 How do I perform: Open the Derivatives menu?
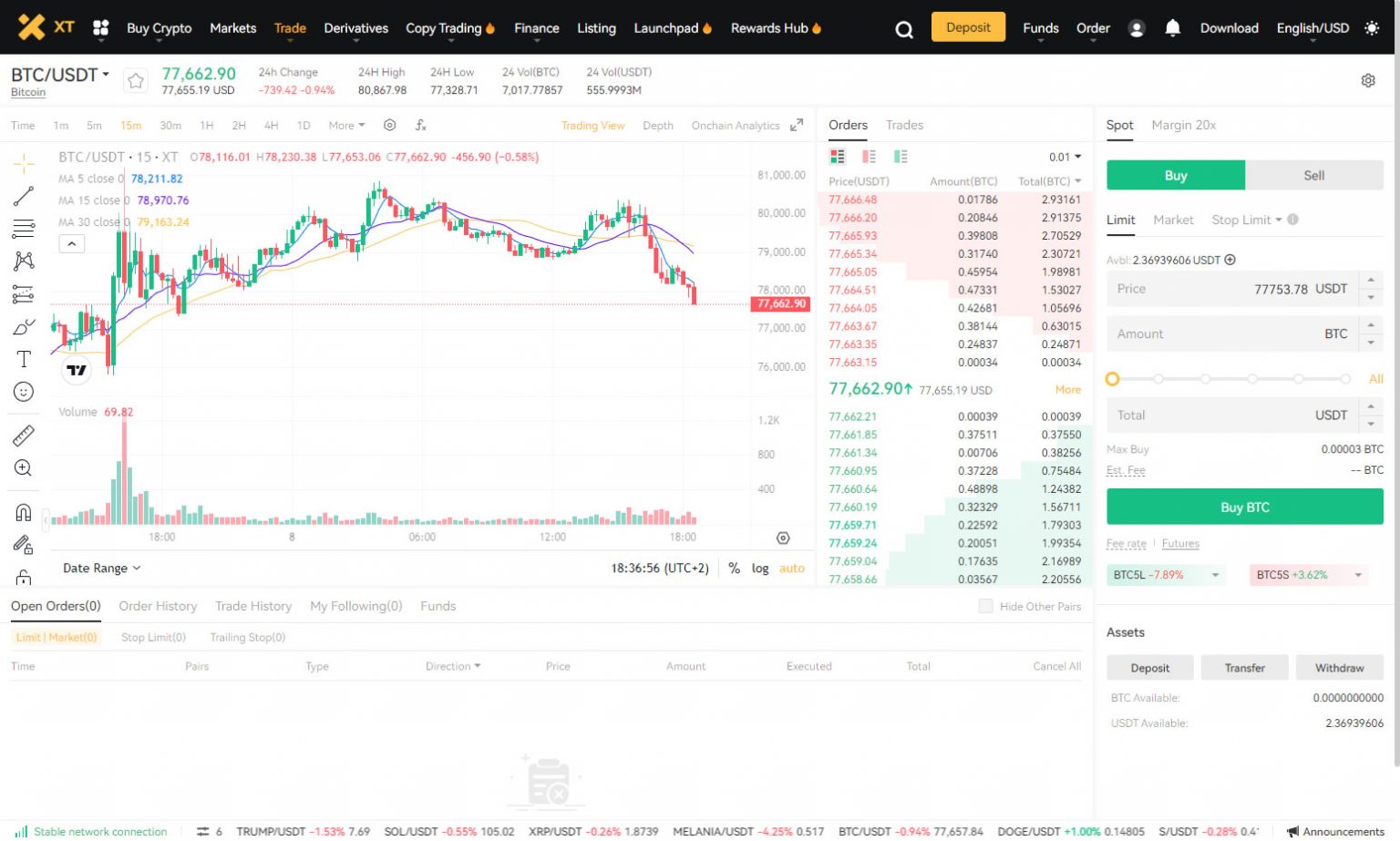click(x=355, y=28)
